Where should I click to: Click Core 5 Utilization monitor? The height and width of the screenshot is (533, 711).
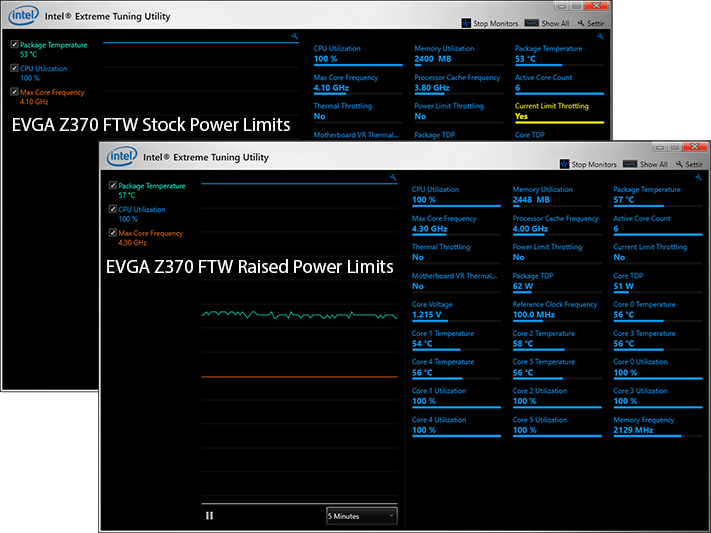pyautogui.click(x=557, y=426)
